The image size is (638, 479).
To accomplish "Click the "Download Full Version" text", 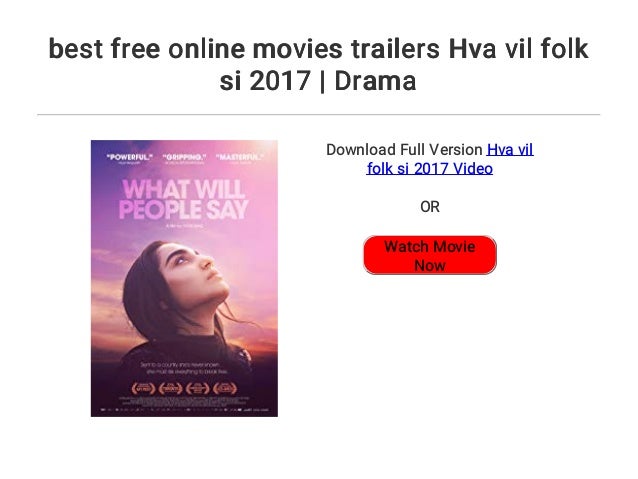I will click(404, 150).
